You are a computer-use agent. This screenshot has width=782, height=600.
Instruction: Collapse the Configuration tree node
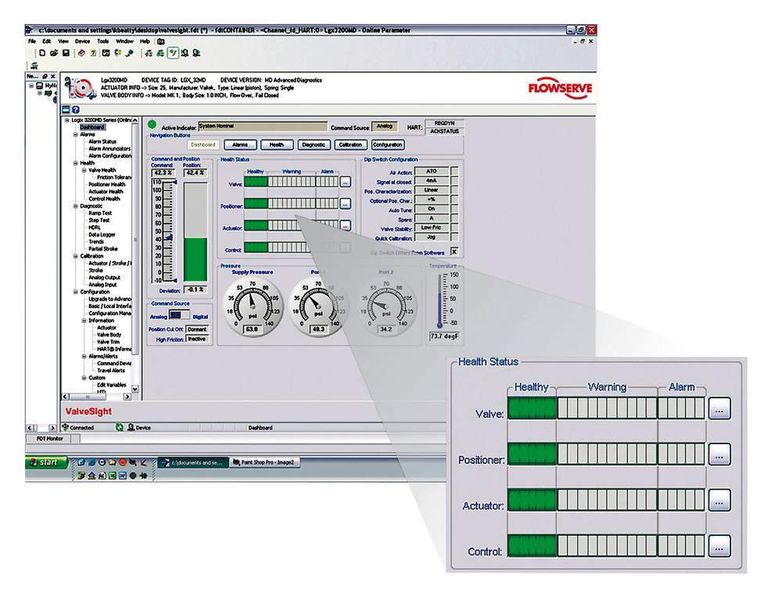[x=76, y=292]
